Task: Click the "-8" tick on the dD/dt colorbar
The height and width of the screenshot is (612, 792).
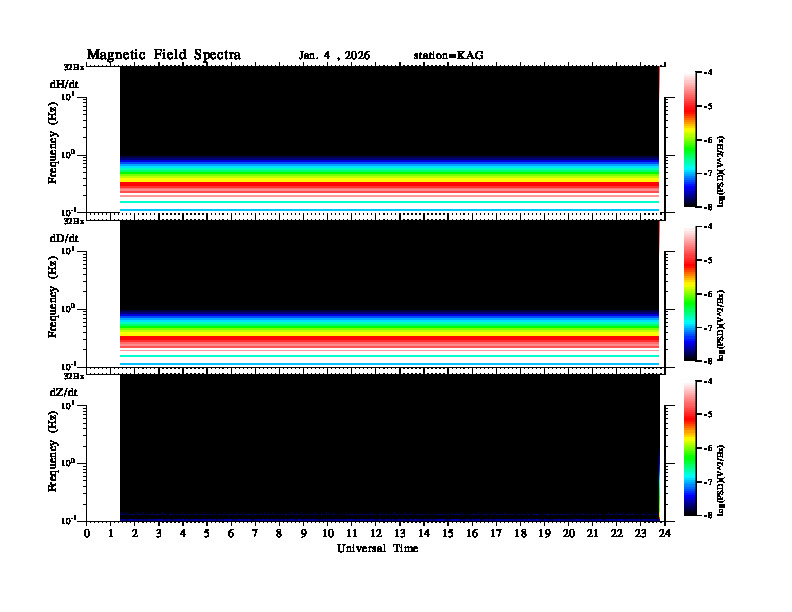Action: click(x=709, y=361)
